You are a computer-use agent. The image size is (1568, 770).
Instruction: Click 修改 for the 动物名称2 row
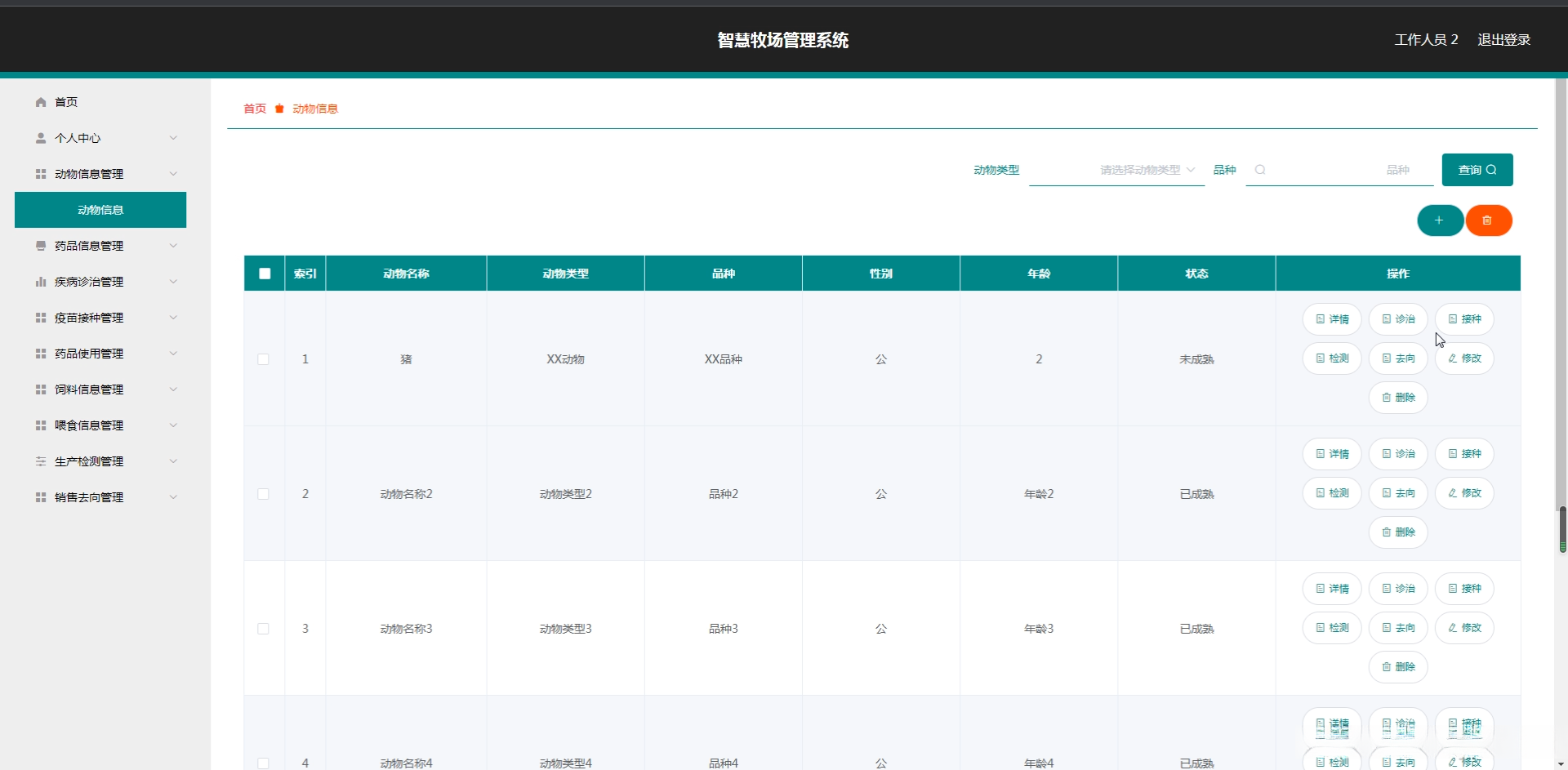(1464, 493)
